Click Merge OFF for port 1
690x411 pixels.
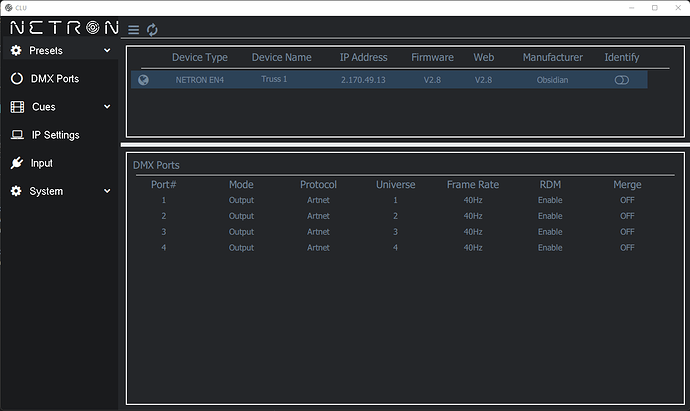point(627,200)
